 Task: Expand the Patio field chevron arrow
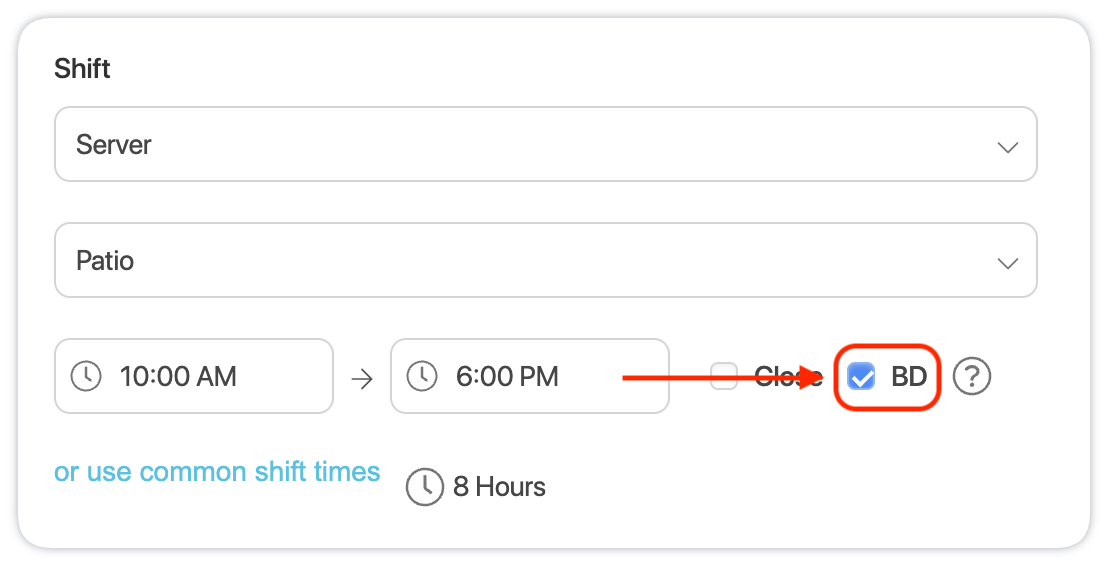pos(1007,263)
